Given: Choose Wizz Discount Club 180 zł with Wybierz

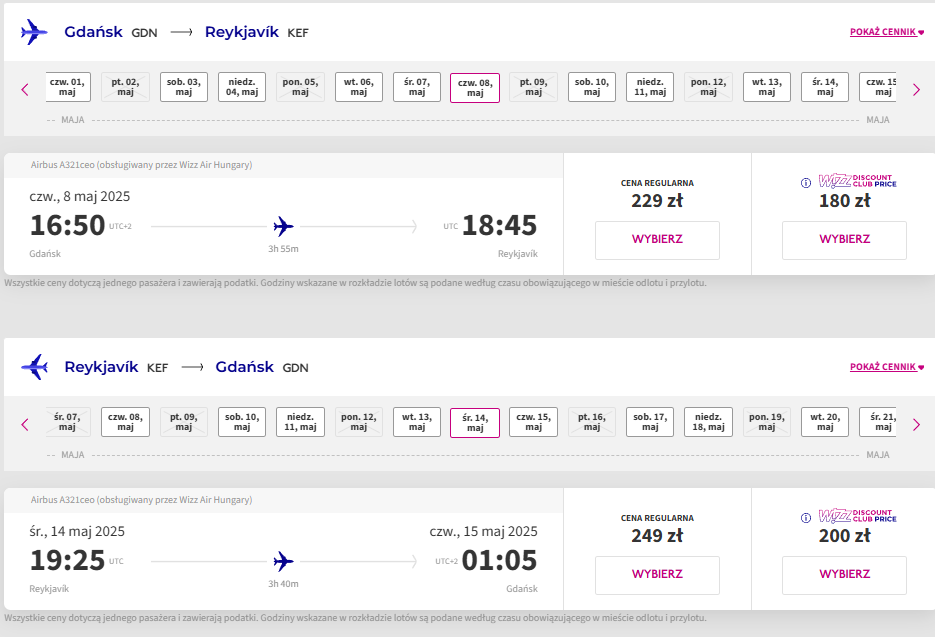Looking at the screenshot, I should point(844,240).
